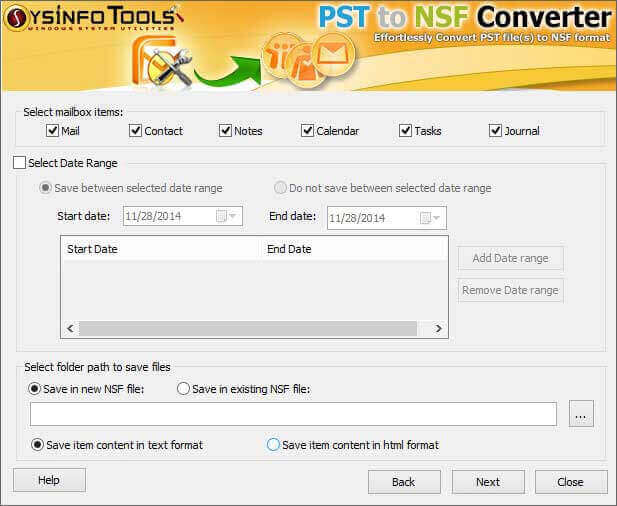Click the Add Date range button
617x506 pixels.
pyautogui.click(x=510, y=259)
